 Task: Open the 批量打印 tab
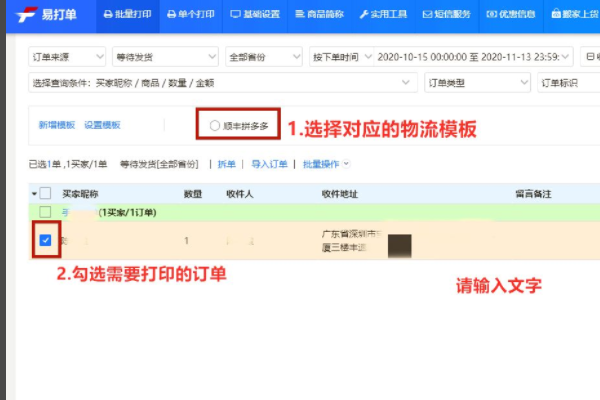(x=127, y=15)
